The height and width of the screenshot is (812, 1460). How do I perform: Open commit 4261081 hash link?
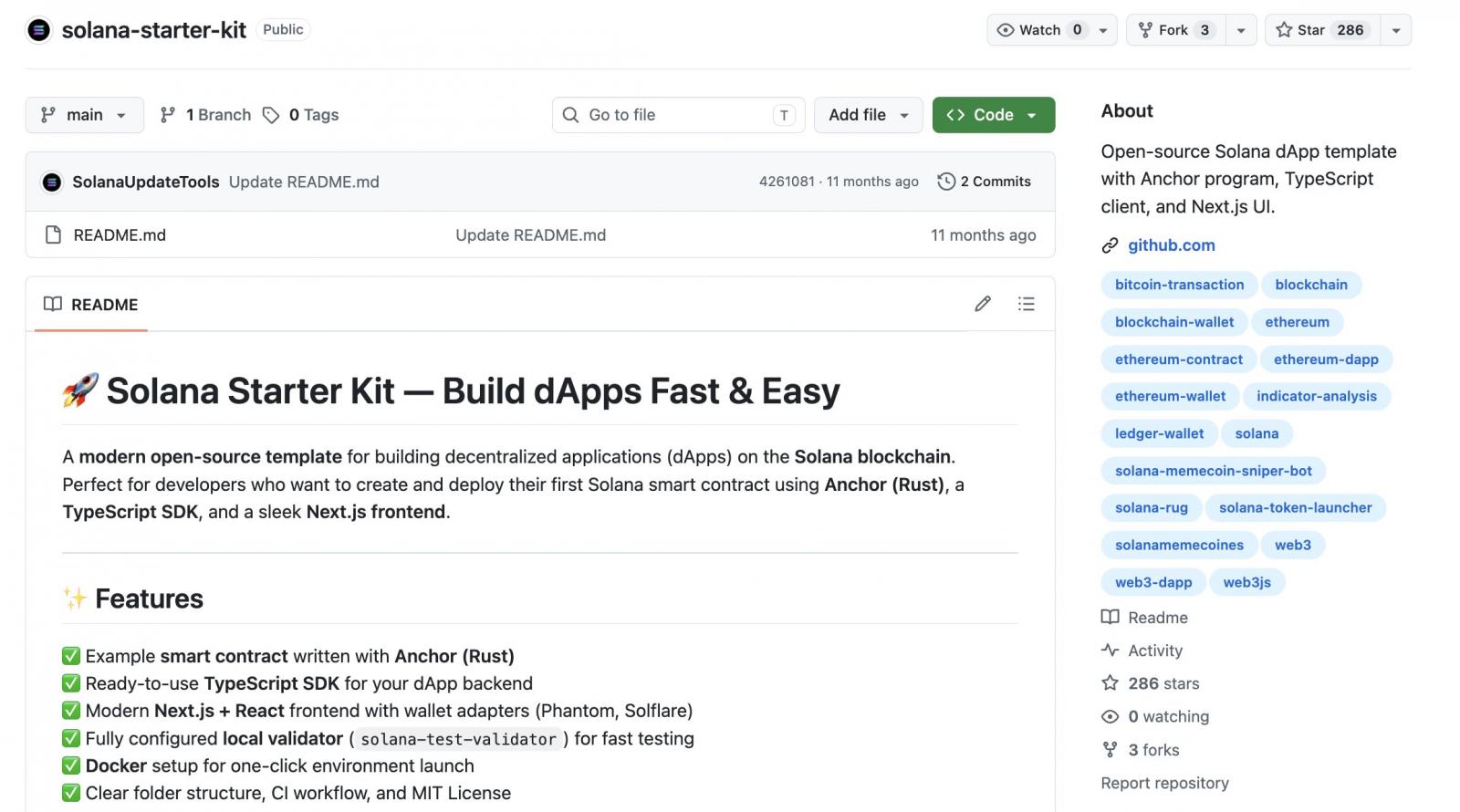[787, 182]
